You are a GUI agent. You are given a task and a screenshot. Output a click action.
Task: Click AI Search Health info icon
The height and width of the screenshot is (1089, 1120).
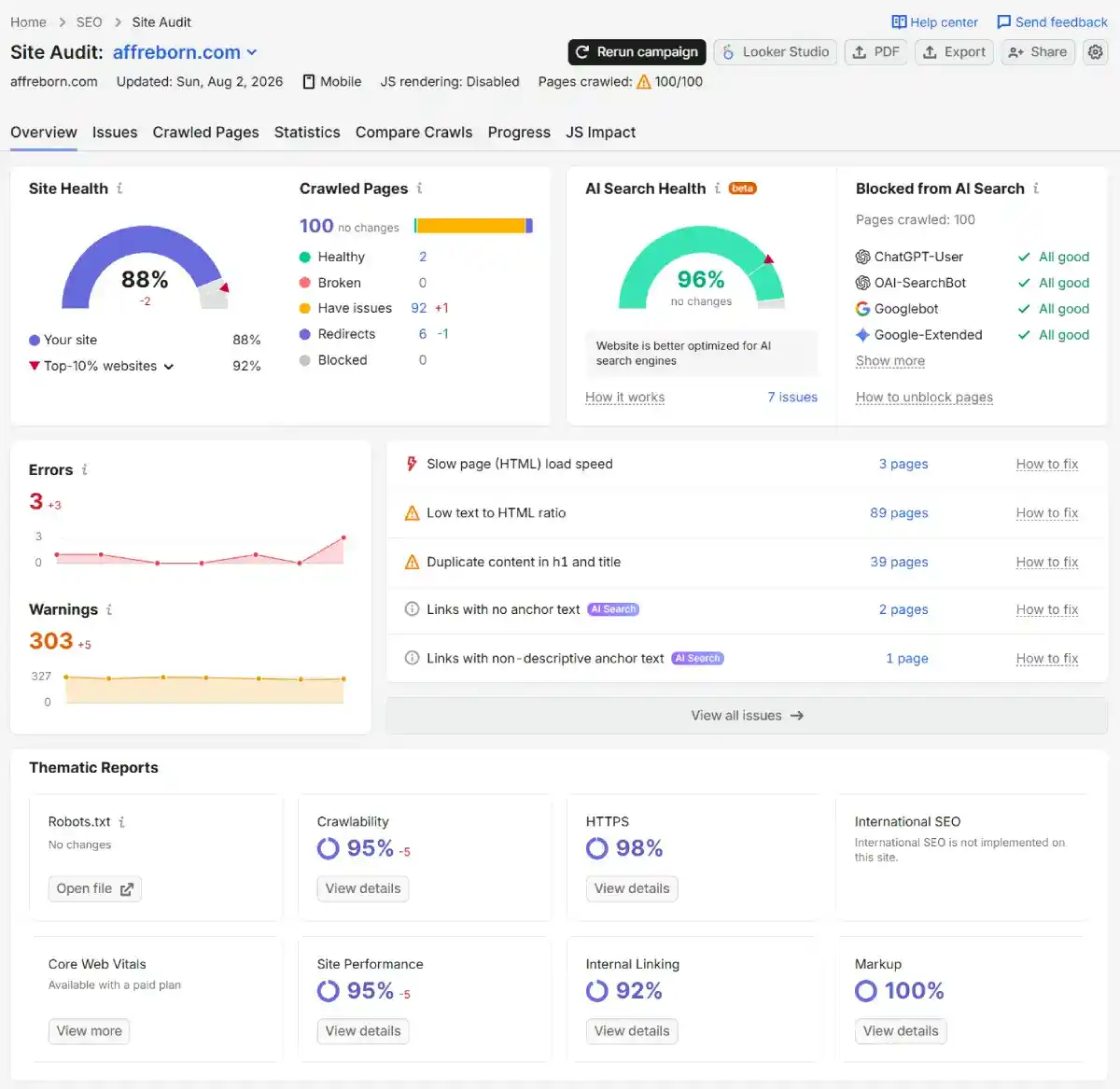click(717, 188)
